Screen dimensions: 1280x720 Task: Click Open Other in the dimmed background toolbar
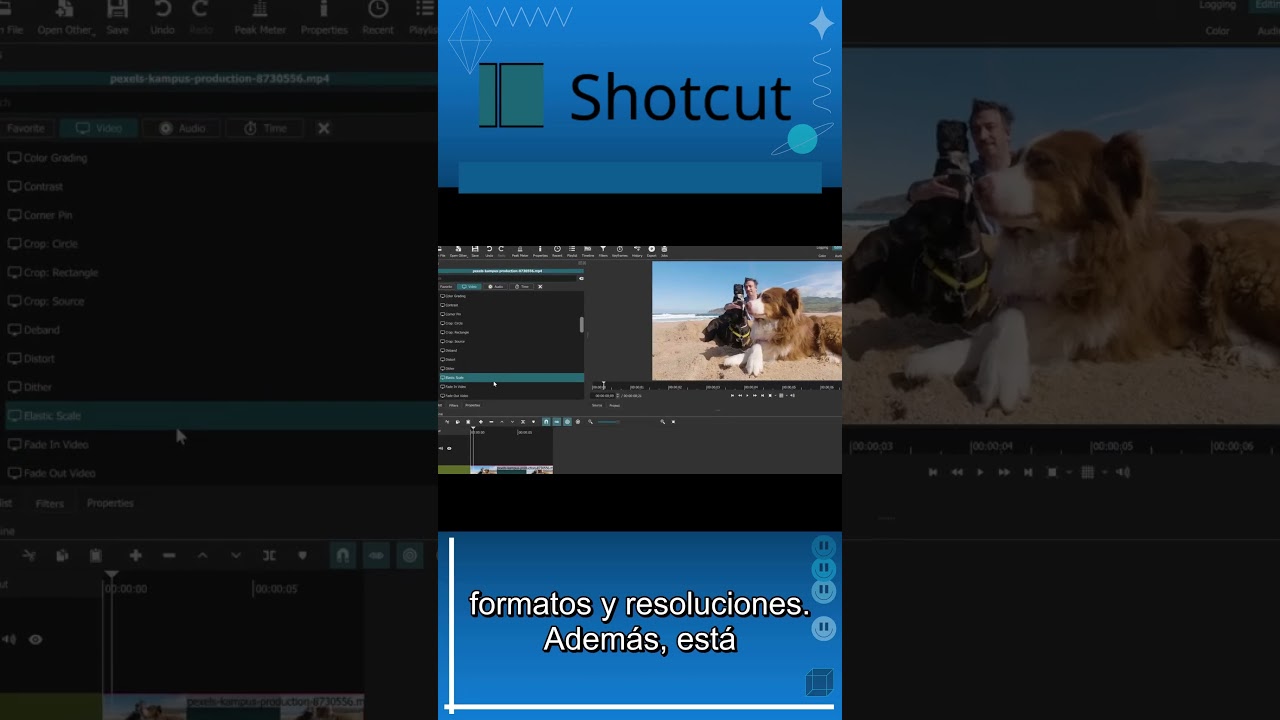click(65, 18)
